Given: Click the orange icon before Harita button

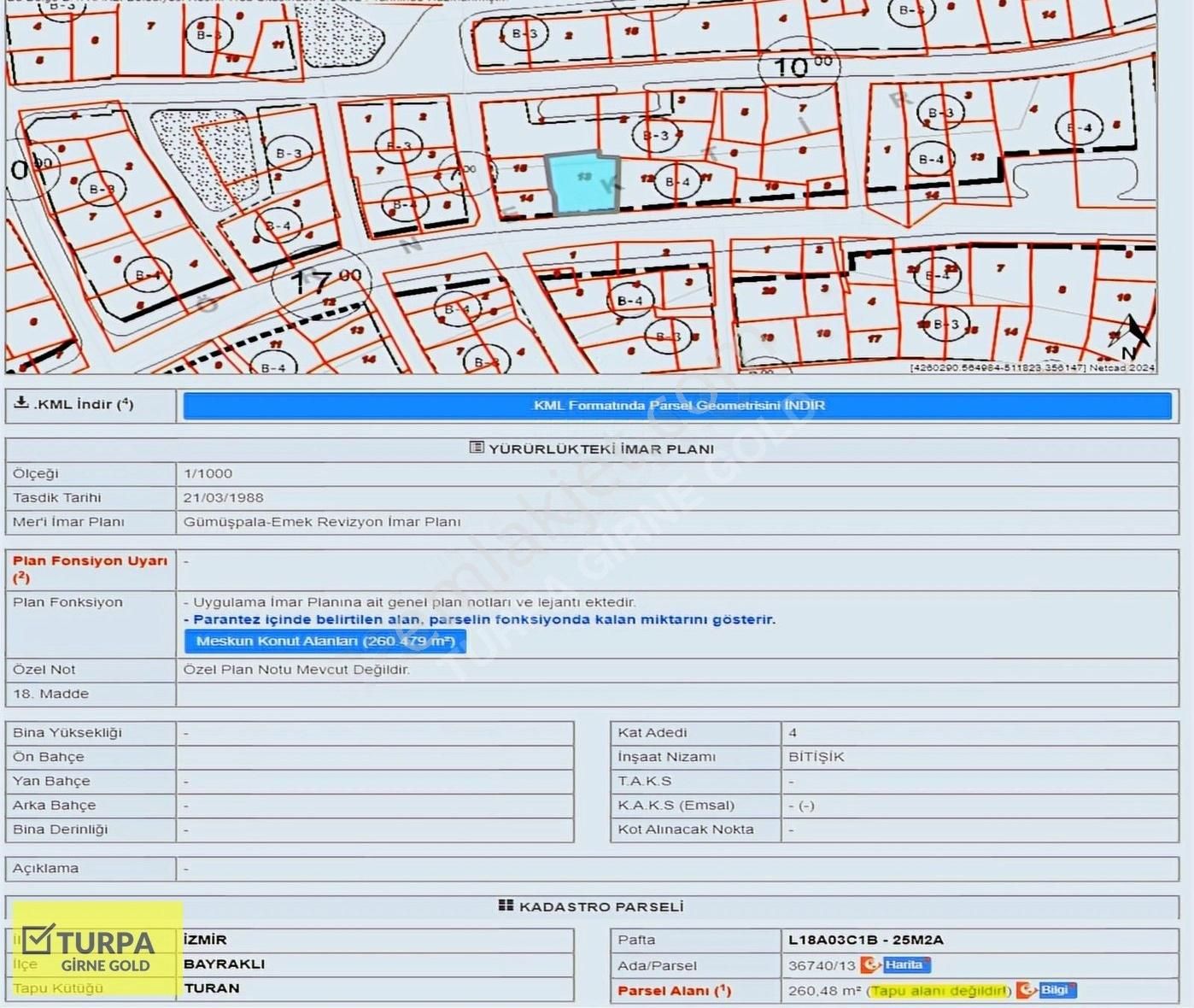Looking at the screenshot, I should pyautogui.click(x=870, y=964).
